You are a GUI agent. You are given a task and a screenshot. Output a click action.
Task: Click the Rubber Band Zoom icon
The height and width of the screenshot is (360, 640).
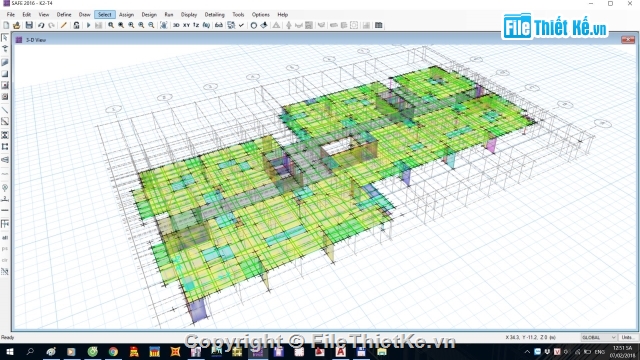[111, 25]
